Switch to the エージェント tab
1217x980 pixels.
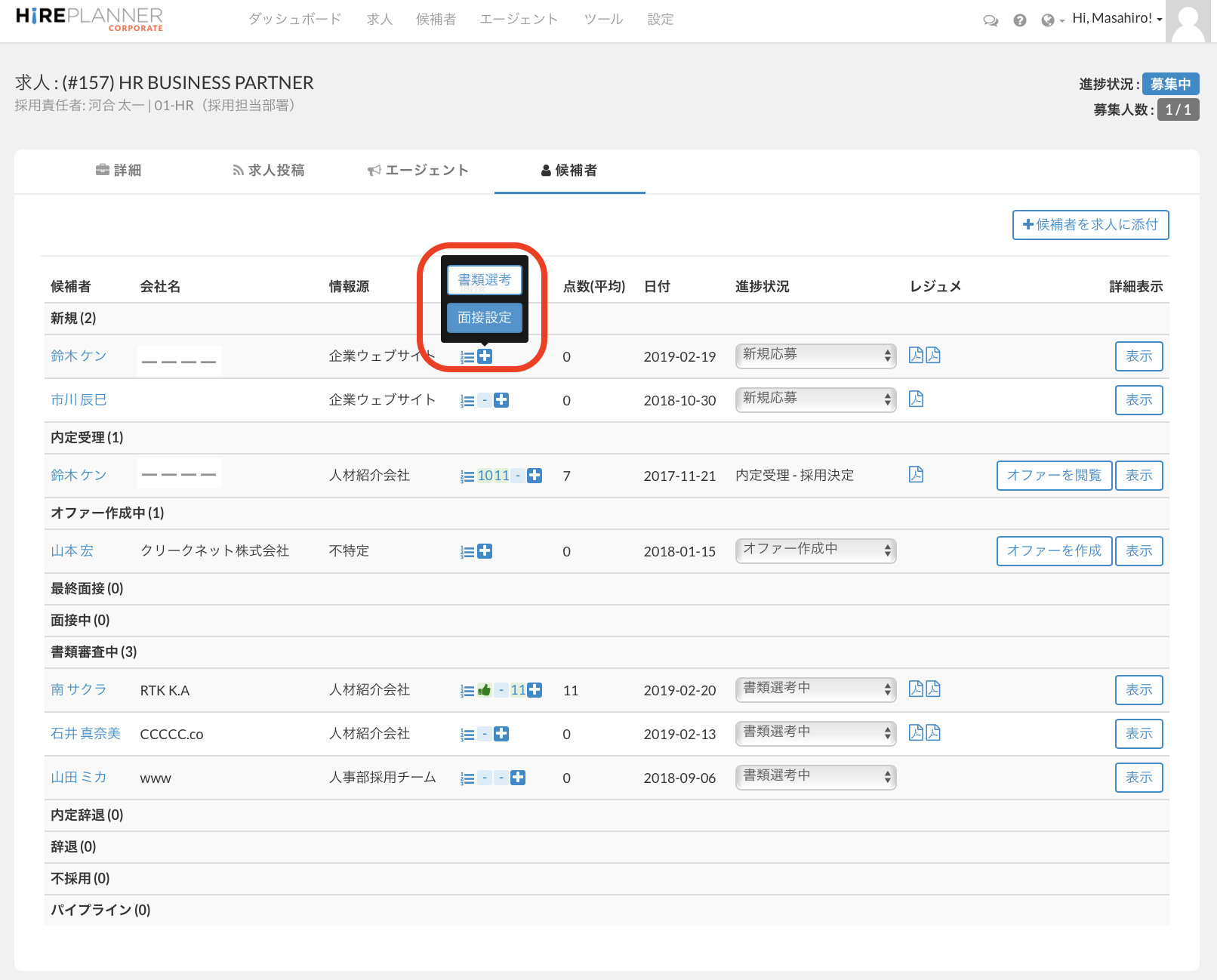point(418,171)
